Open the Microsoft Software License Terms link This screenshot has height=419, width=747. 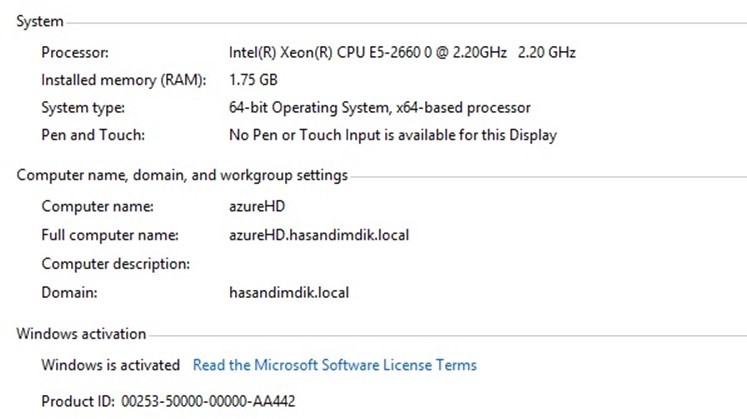point(334,365)
